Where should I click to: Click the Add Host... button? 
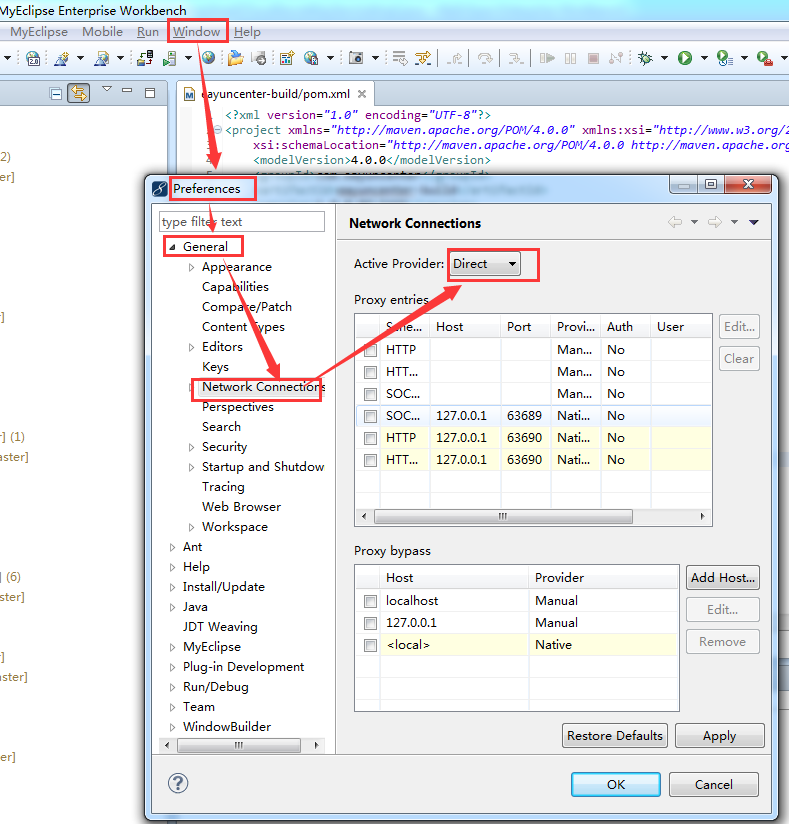pyautogui.click(x=723, y=578)
